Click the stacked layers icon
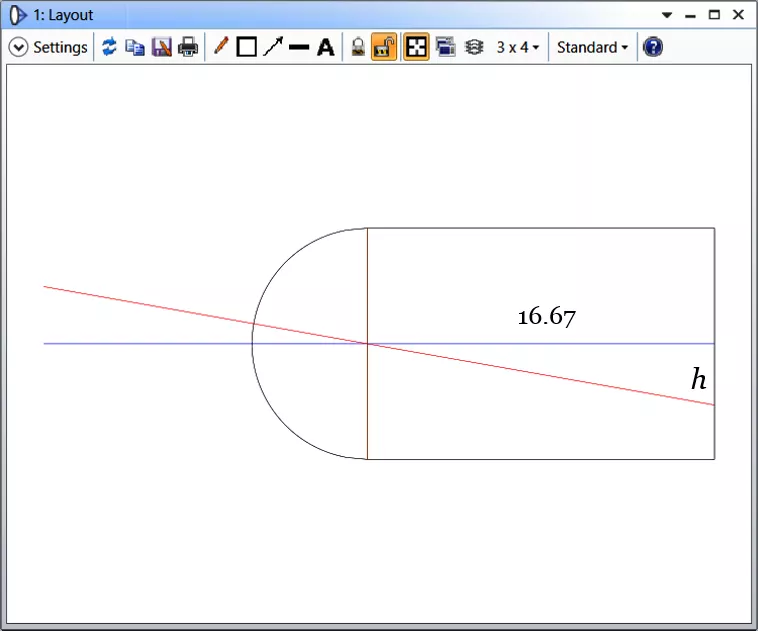The image size is (758, 631). pyautogui.click(x=474, y=47)
